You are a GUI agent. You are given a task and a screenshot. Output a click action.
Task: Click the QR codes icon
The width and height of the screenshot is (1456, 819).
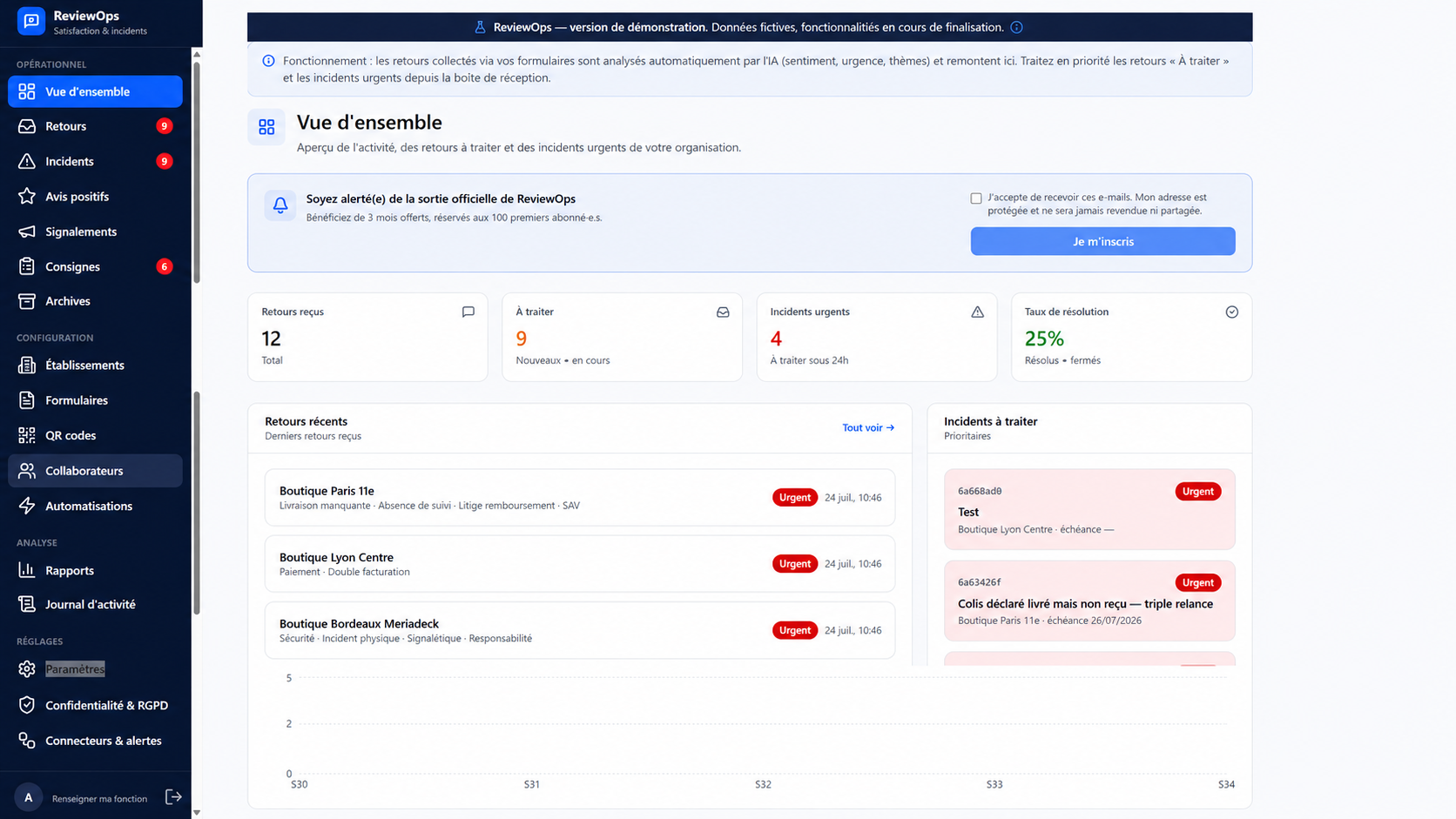click(x=27, y=435)
